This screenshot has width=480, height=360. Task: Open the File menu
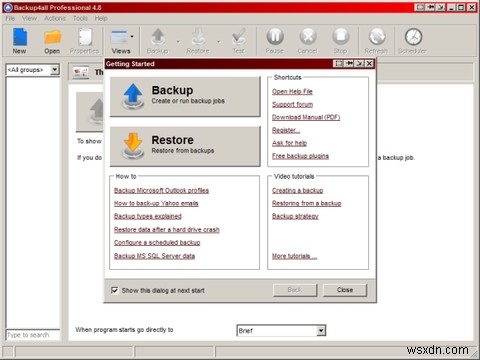coord(10,18)
